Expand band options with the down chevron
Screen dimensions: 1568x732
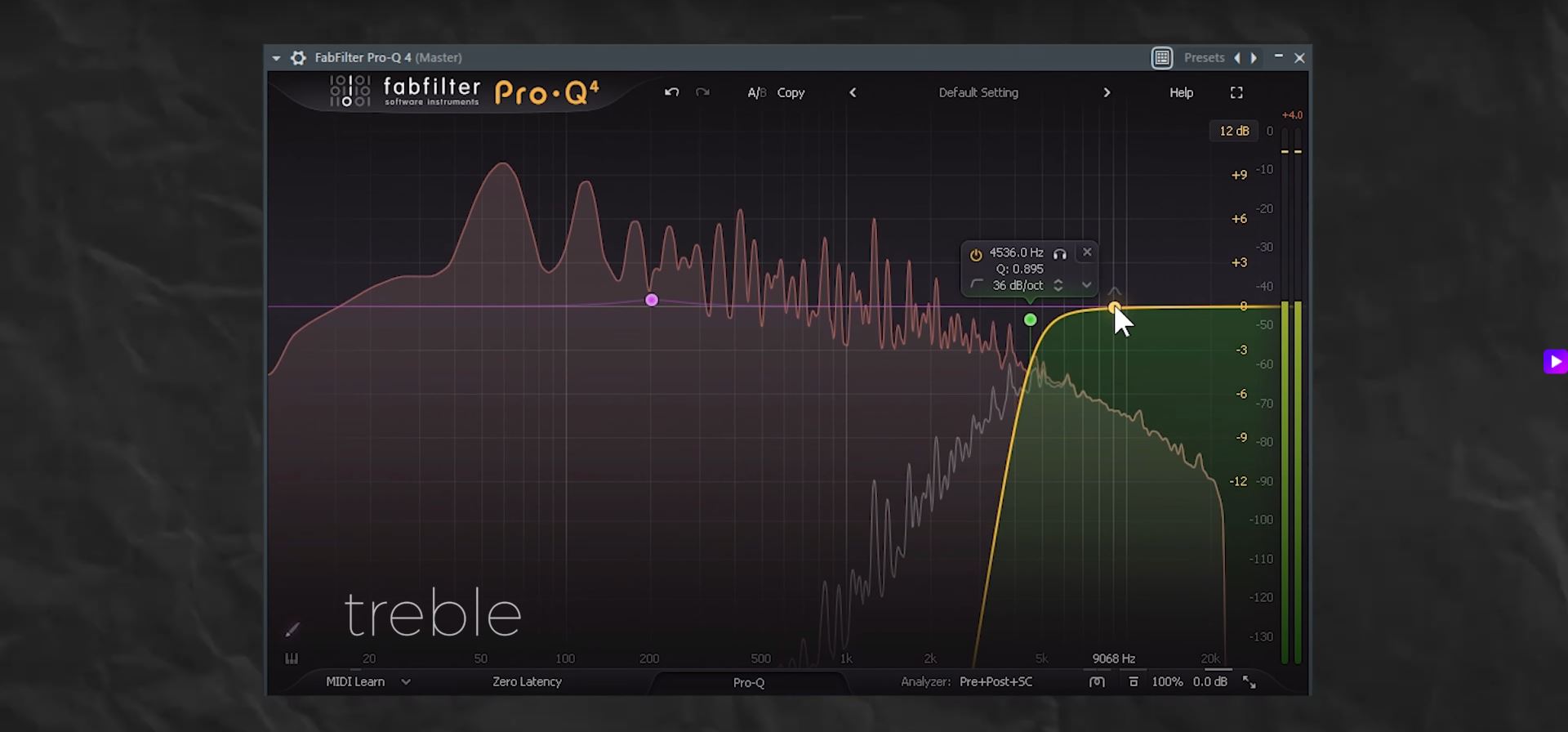point(1087,285)
